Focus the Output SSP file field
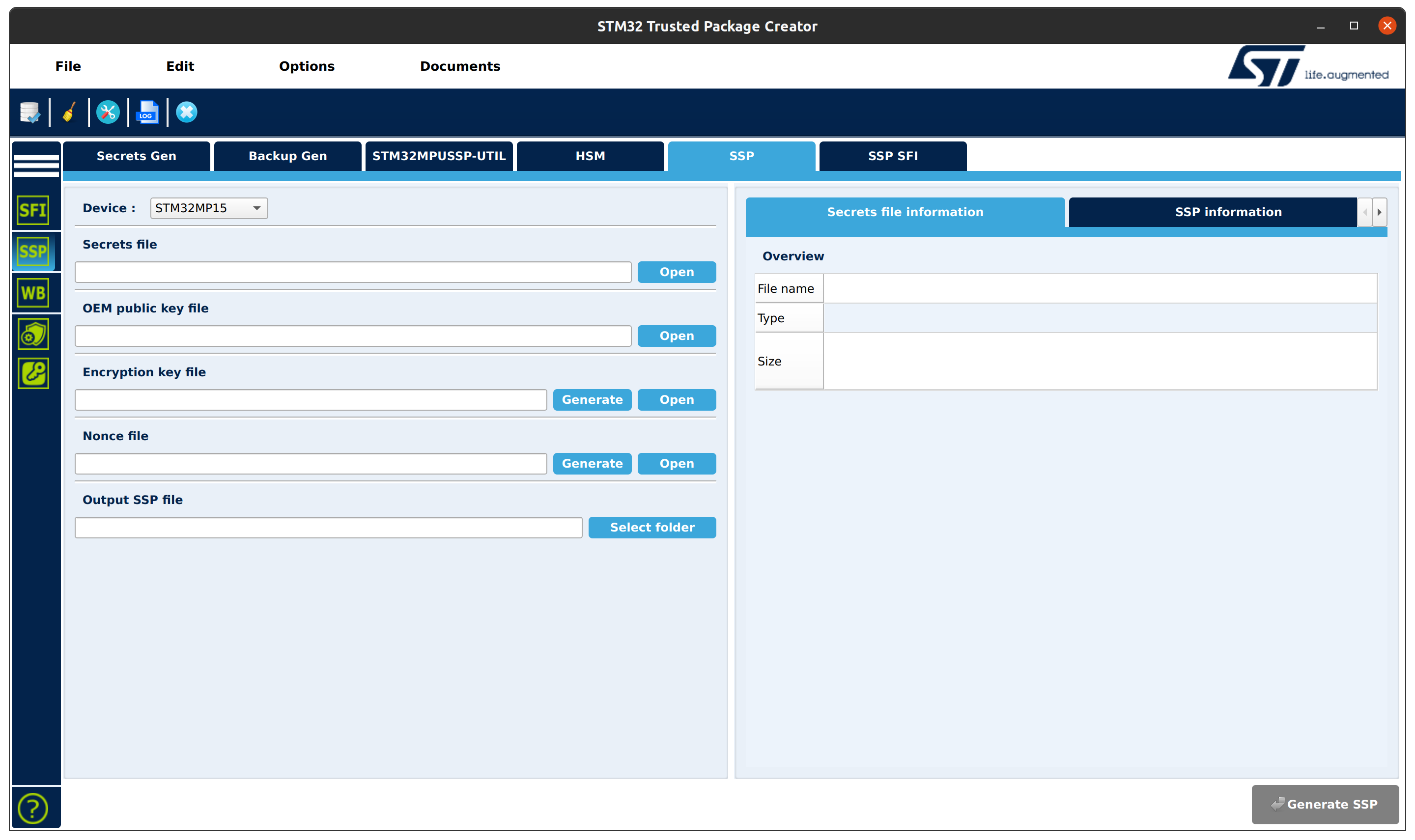 (328, 528)
